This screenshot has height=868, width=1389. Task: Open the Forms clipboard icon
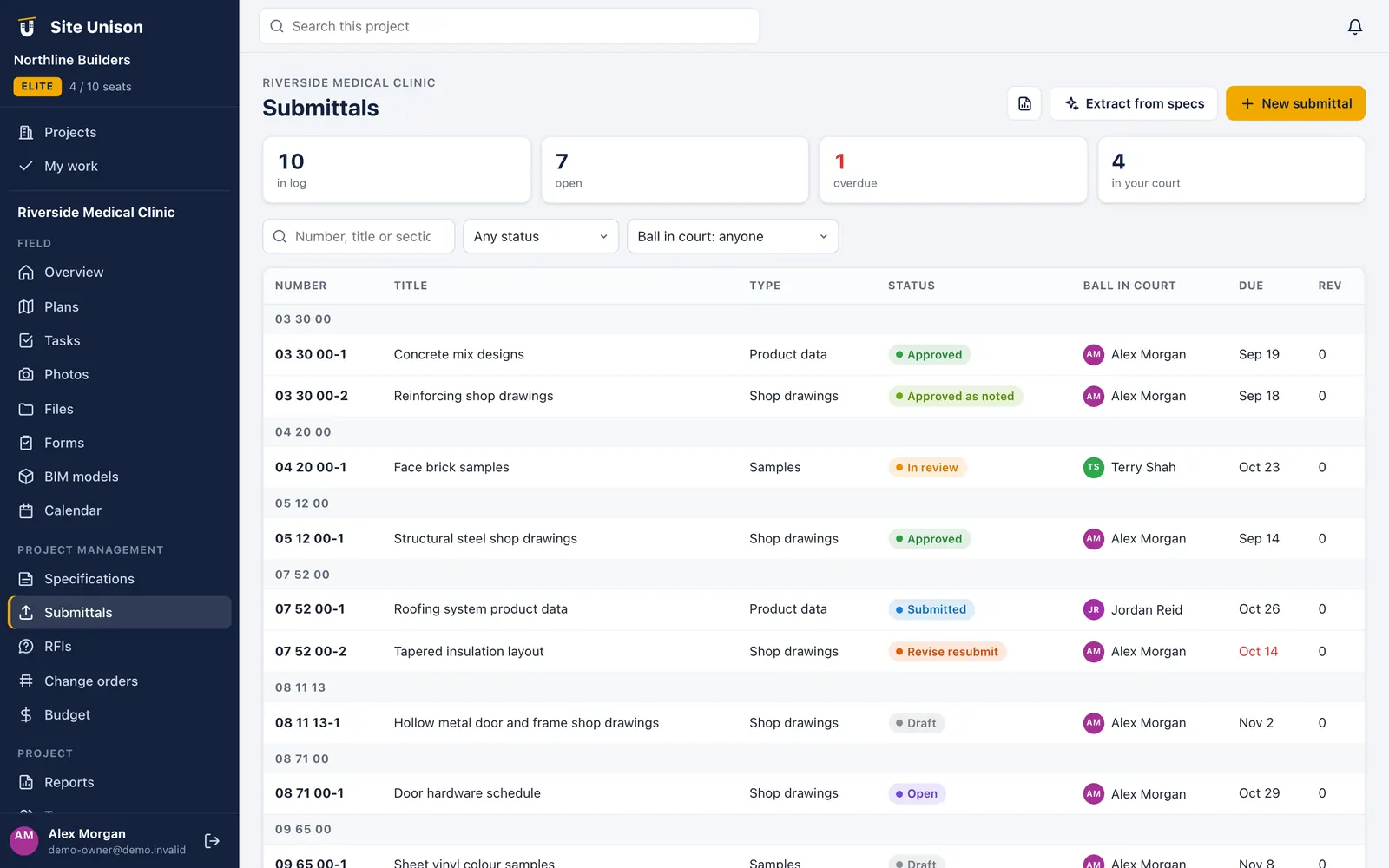[26, 443]
